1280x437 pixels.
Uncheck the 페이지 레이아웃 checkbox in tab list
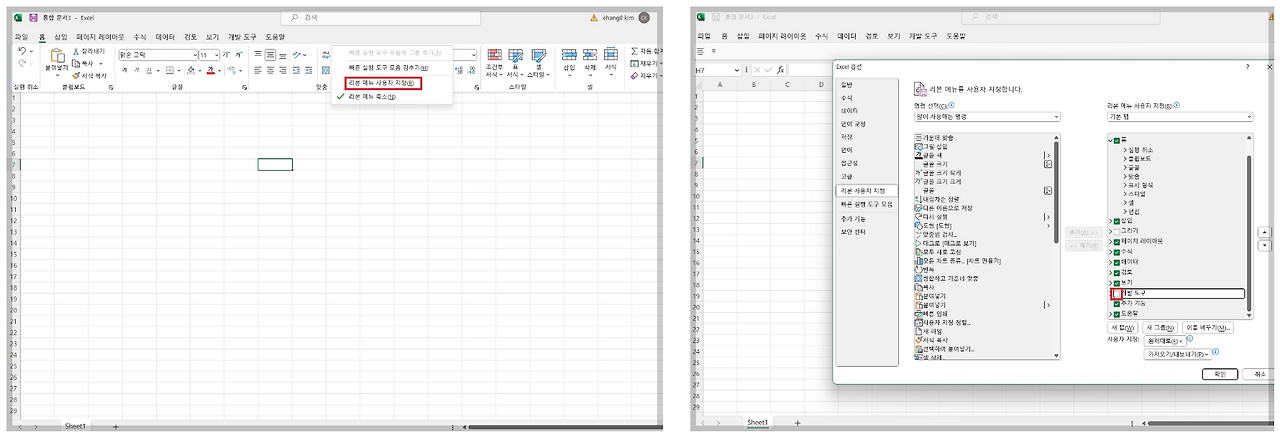[1117, 241]
